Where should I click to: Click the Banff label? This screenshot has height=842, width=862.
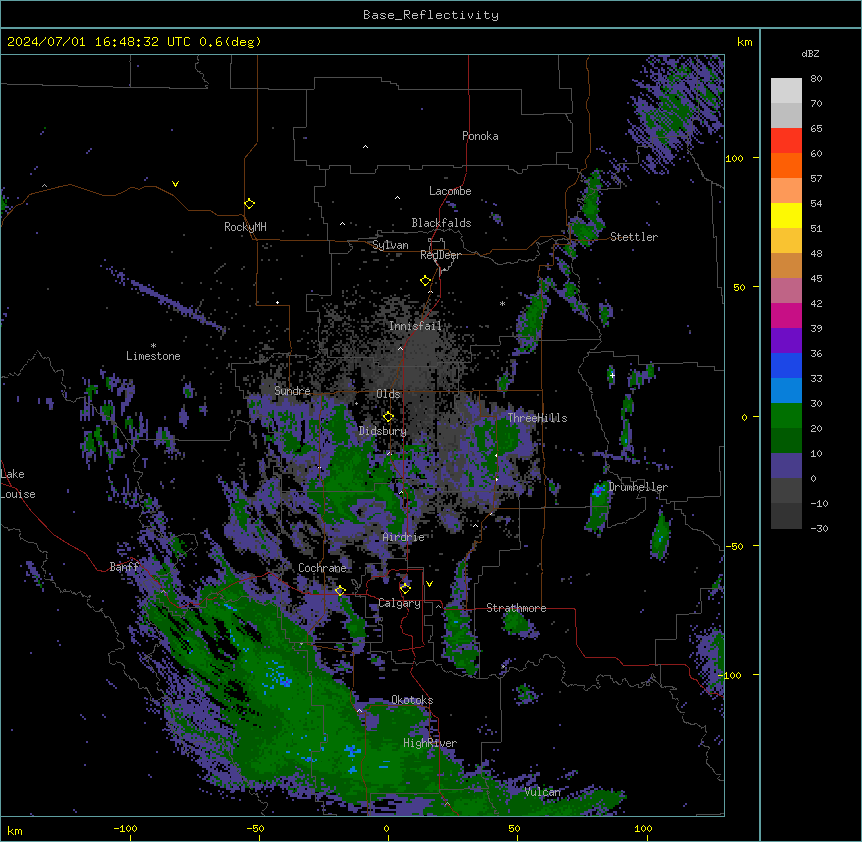point(124,567)
